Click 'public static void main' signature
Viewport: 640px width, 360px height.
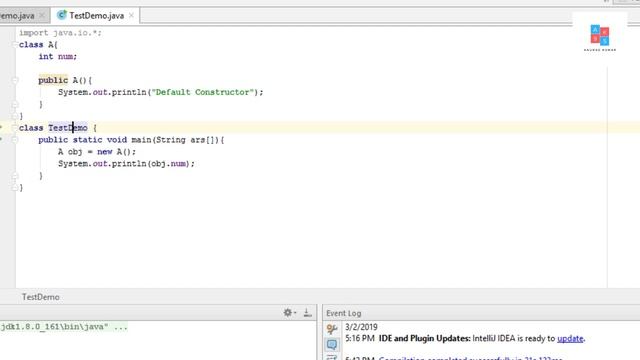click(131, 140)
